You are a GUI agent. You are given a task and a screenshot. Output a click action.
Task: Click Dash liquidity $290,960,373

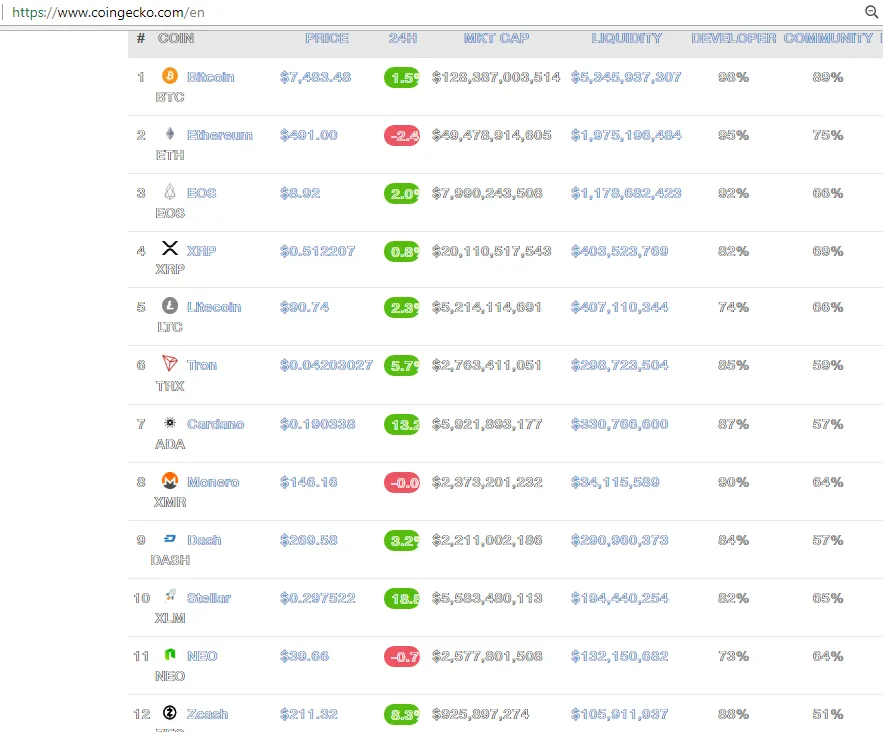(x=619, y=540)
